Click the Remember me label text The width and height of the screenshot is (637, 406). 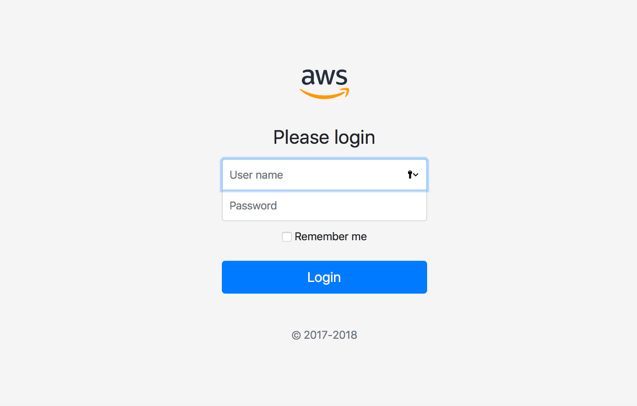pyautogui.click(x=331, y=237)
